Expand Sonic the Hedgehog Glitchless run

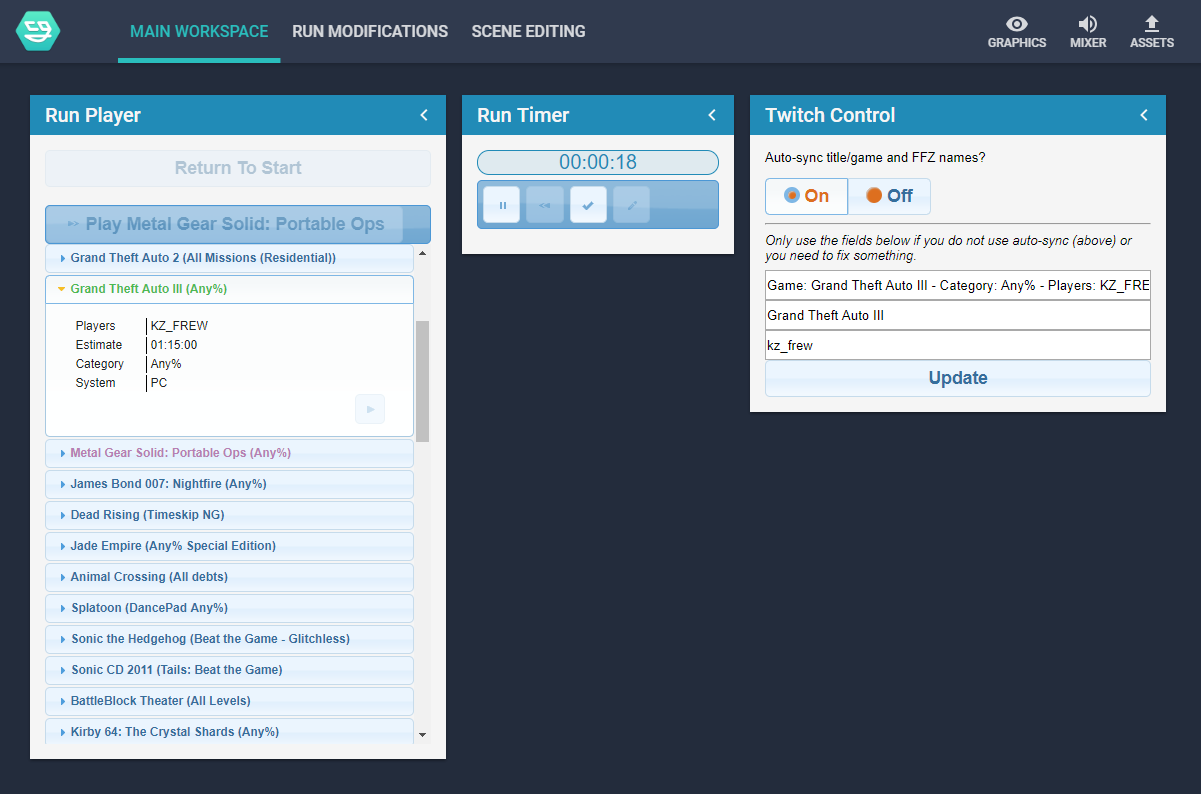229,639
